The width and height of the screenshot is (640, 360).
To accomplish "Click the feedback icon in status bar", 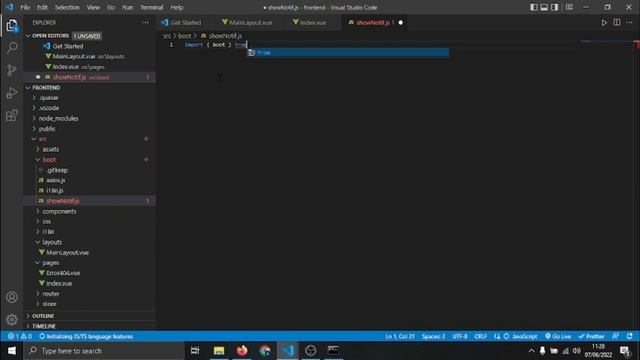I will pos(615,336).
